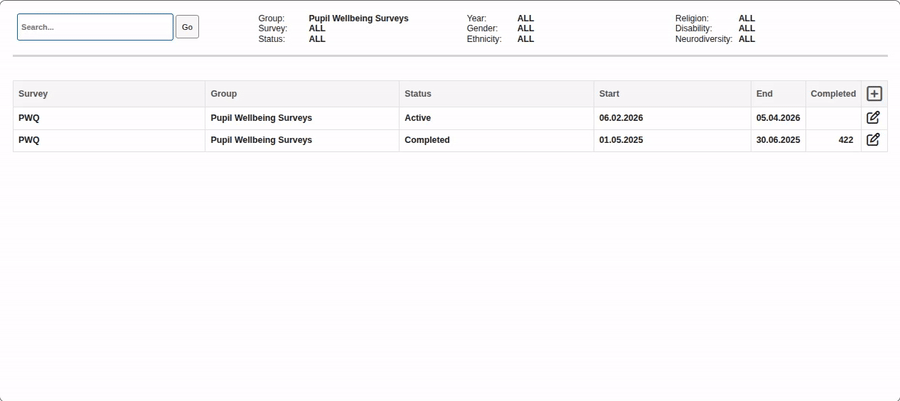Edit the Completed PWQ survey row
This screenshot has height=401, width=900.
pos(873,140)
